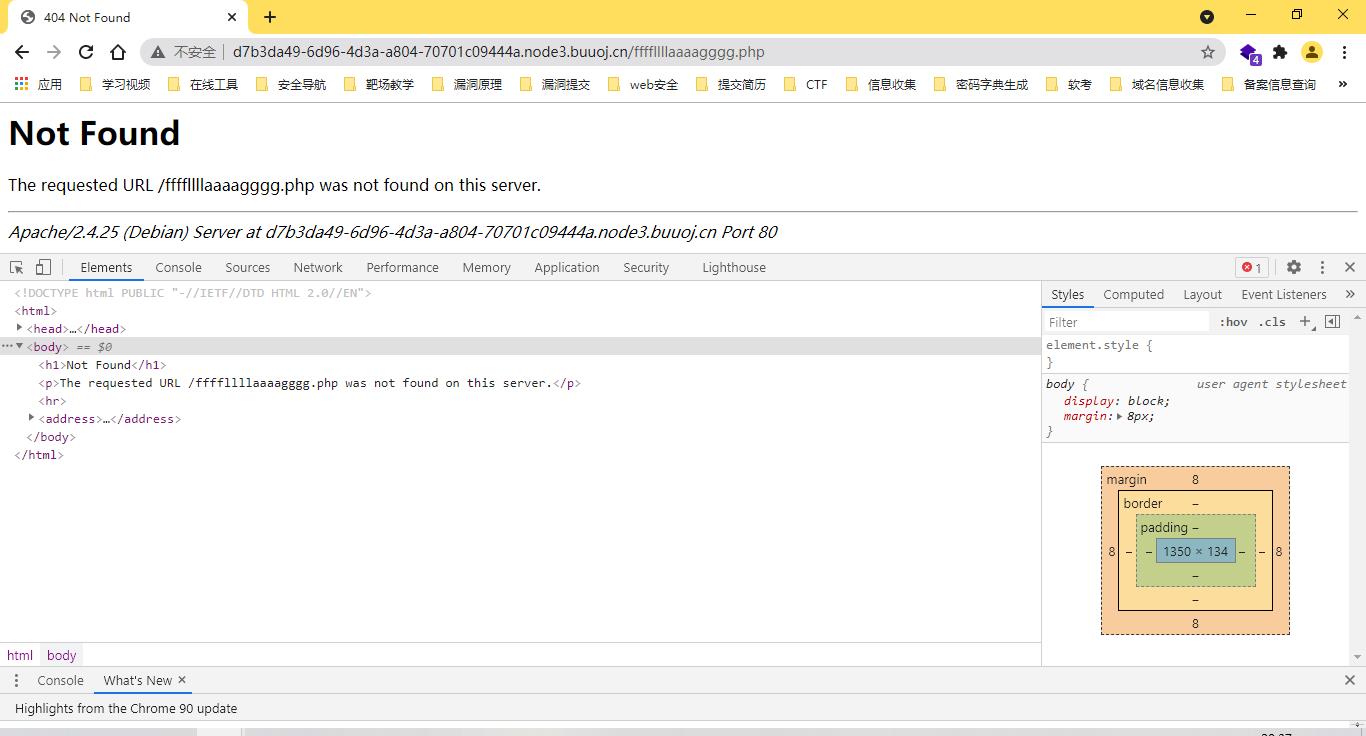Image resolution: width=1366 pixels, height=736 pixels.
Task: Open the CTF bookmark folder
Action: (x=808, y=84)
